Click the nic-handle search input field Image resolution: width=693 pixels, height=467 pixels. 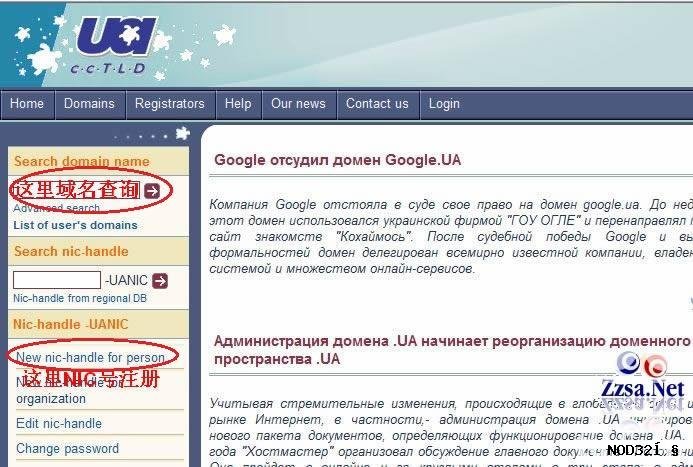click(57, 280)
